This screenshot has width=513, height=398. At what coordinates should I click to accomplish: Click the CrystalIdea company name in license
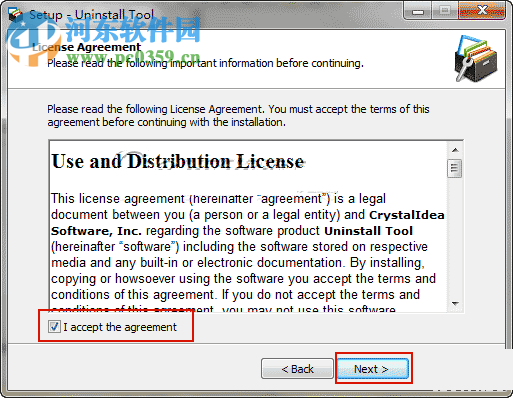pyautogui.click(x=407, y=215)
